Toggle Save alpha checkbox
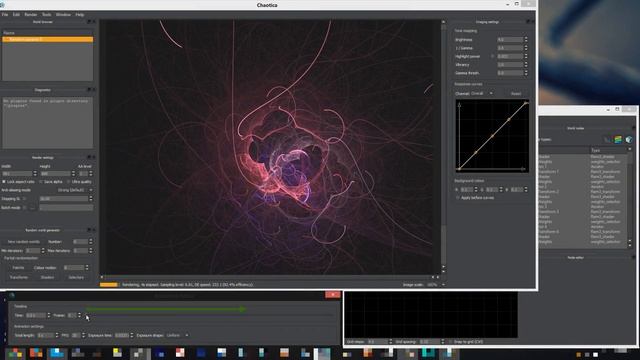 point(41,182)
